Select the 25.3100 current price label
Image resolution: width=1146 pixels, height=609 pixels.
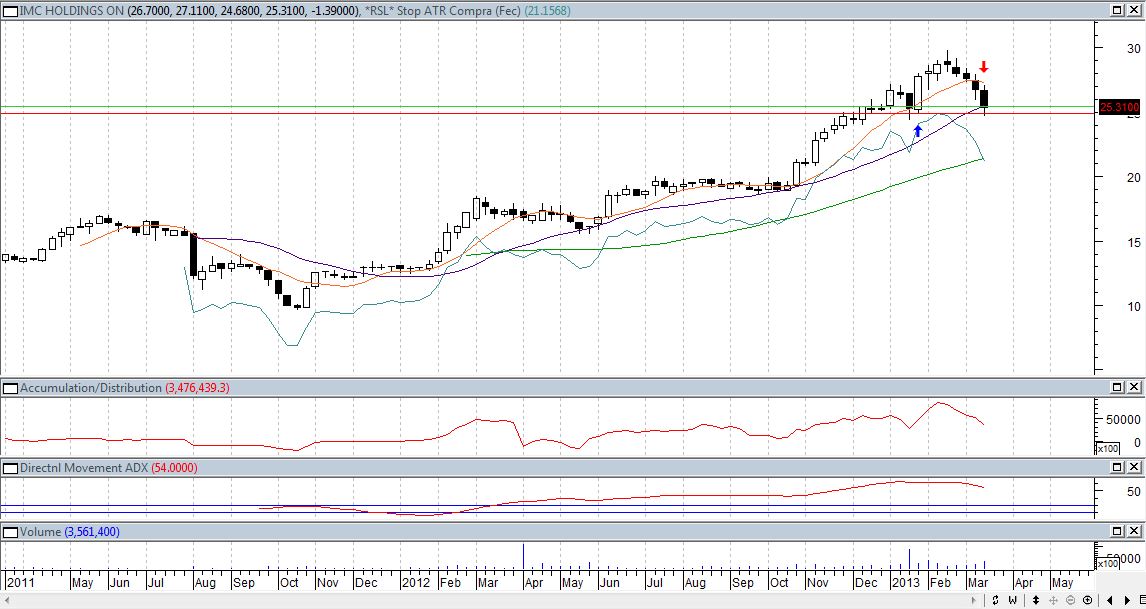coord(1120,106)
